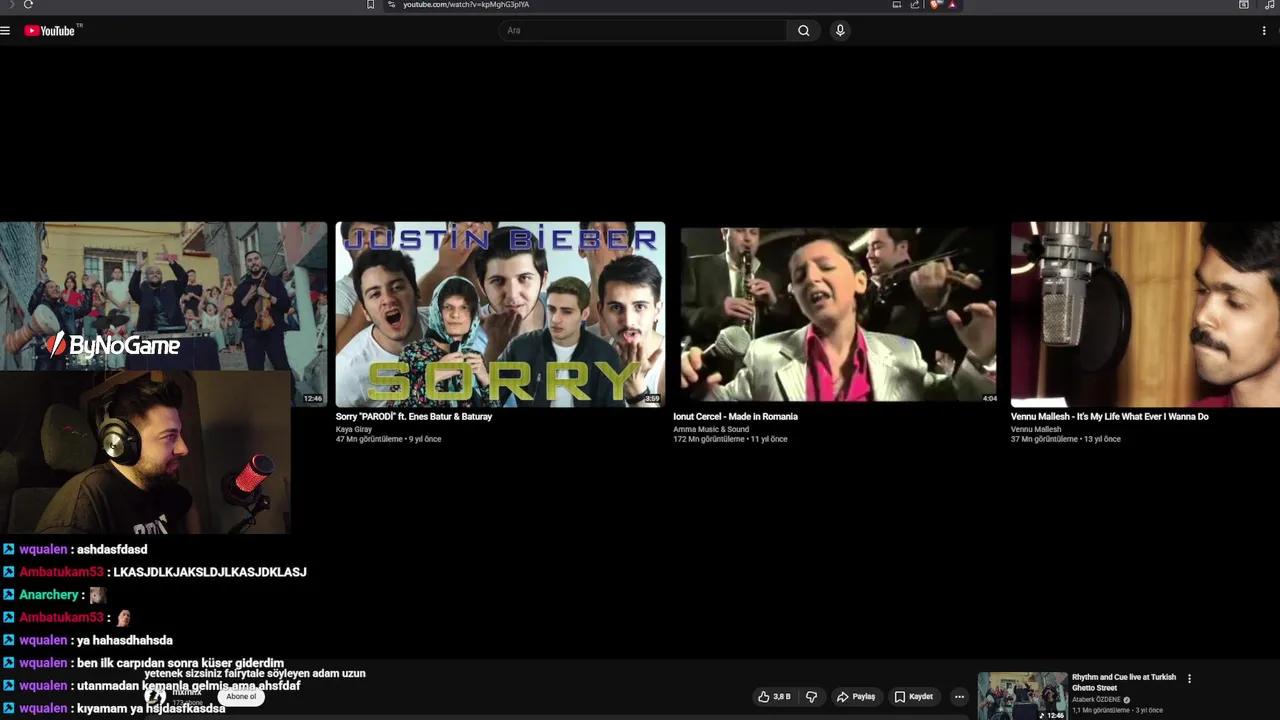The image size is (1280, 720).
Task: Click the browser address bar URL
Action: tap(466, 5)
